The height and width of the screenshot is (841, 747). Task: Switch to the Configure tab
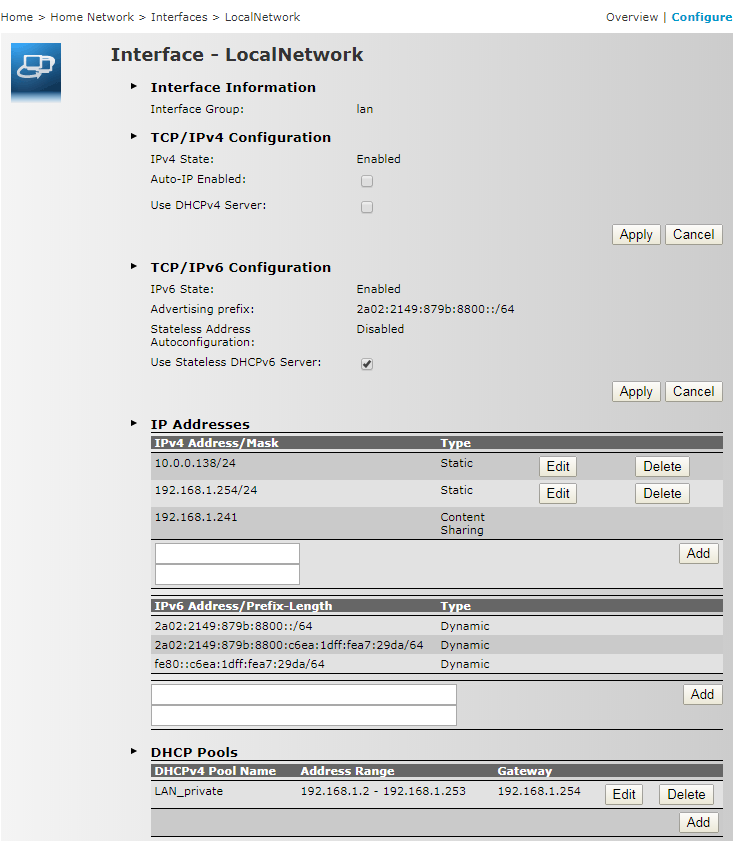[x=701, y=17]
